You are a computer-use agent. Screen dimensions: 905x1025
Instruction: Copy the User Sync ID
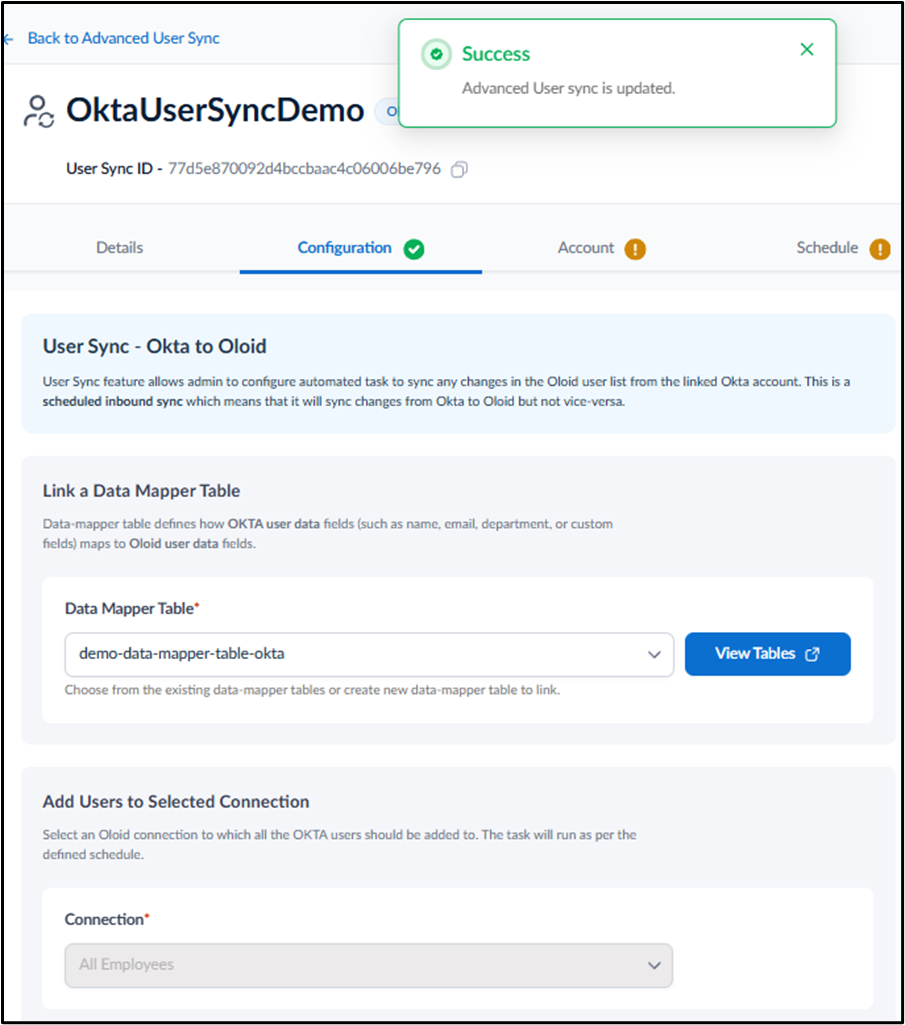coord(459,169)
